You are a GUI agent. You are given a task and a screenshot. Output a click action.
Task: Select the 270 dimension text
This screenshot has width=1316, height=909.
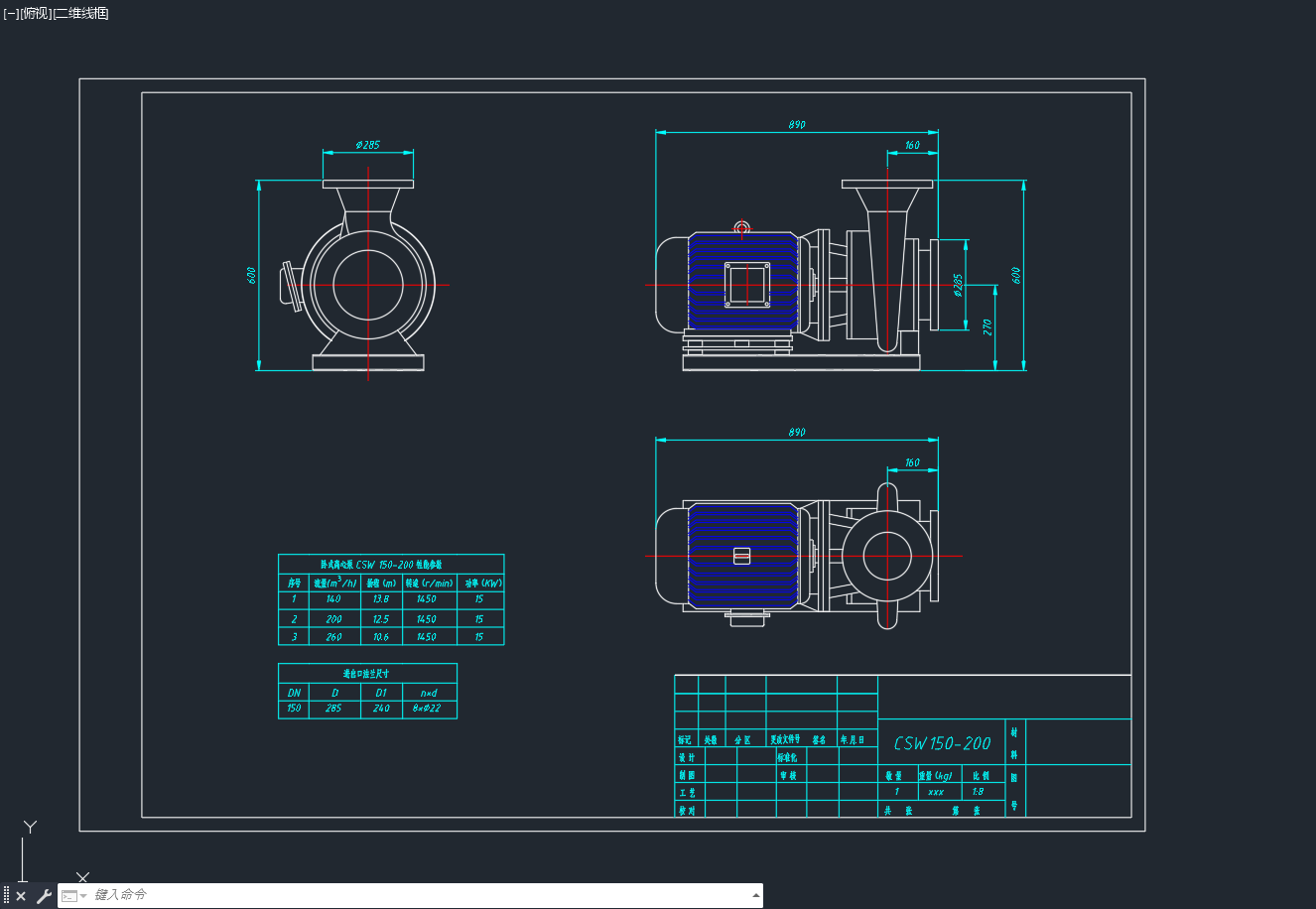[988, 326]
